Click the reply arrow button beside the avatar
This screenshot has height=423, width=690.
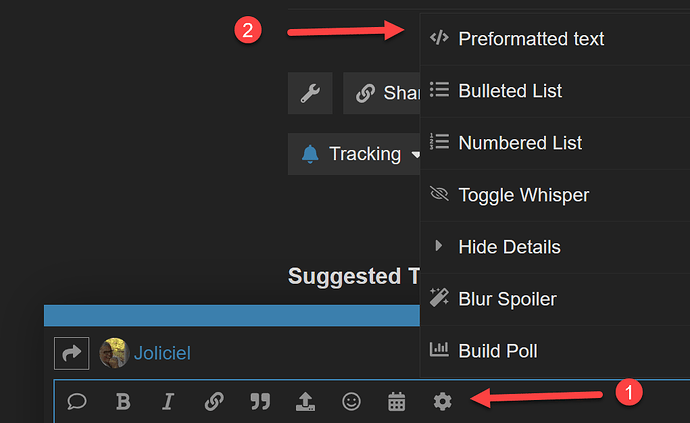[x=72, y=352]
